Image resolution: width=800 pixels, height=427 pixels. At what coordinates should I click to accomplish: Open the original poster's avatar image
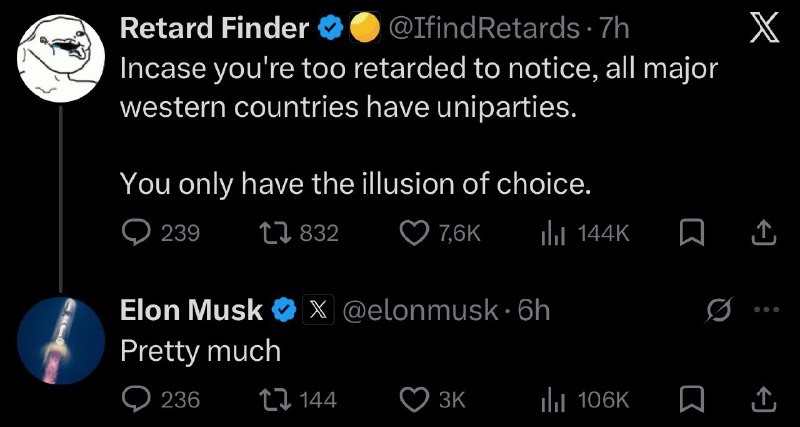click(x=61, y=57)
